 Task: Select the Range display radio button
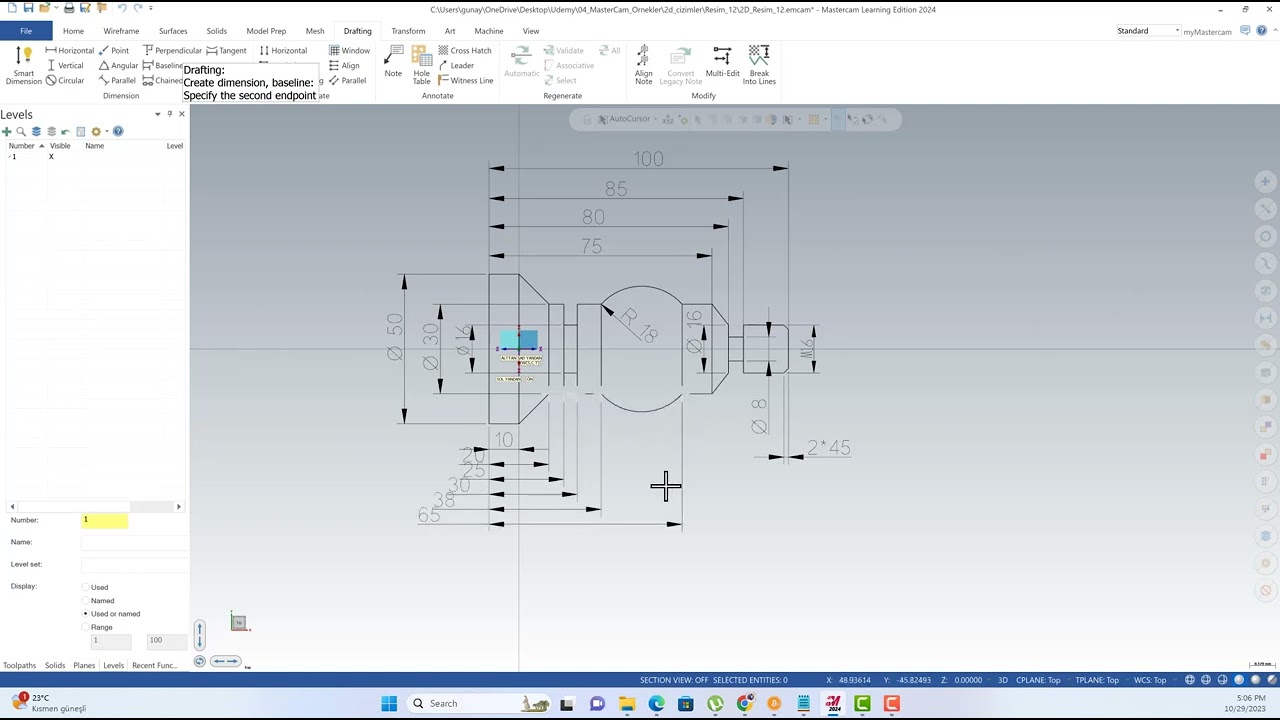point(85,627)
